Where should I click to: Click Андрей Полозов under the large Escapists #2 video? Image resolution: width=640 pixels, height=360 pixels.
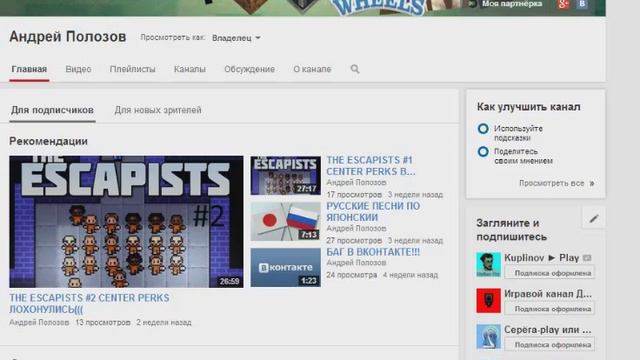[39, 322]
